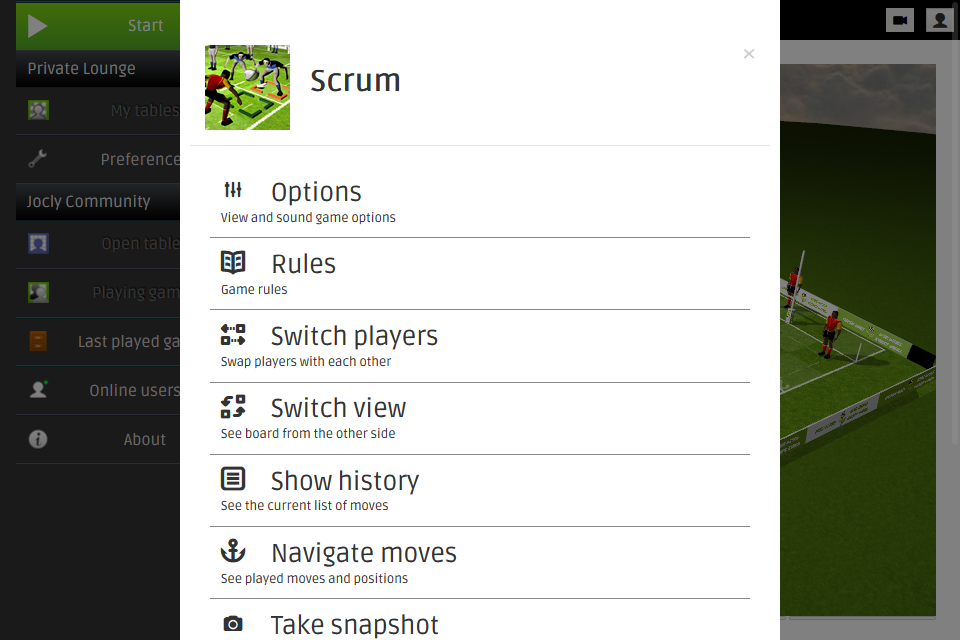
Task: Open the Rules book icon
Action: point(233,263)
